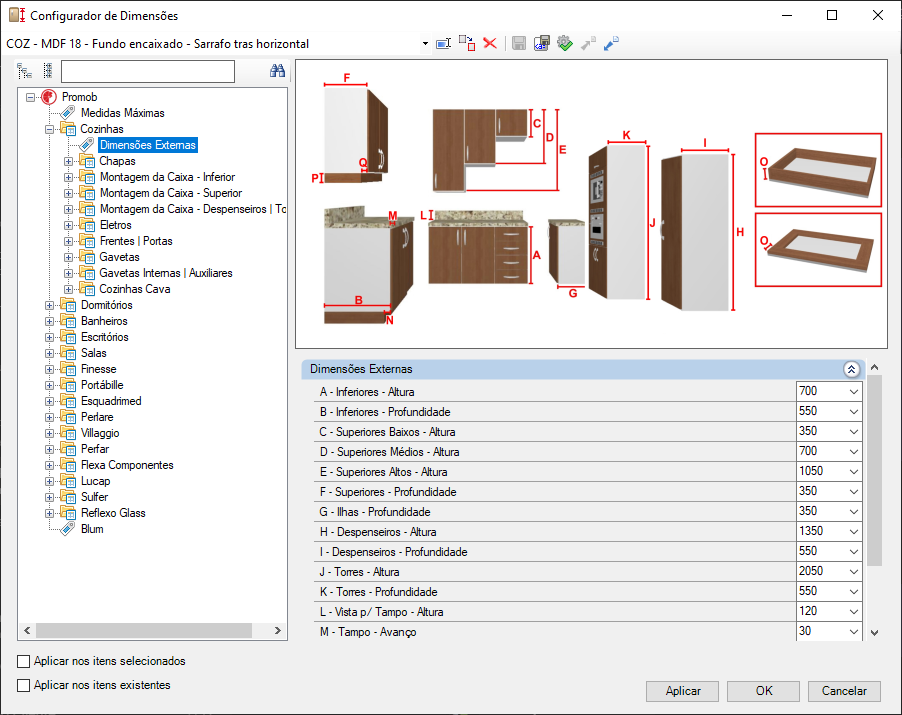Click the duplicate configuration icon
This screenshot has width=902, height=715.
[x=467, y=43]
